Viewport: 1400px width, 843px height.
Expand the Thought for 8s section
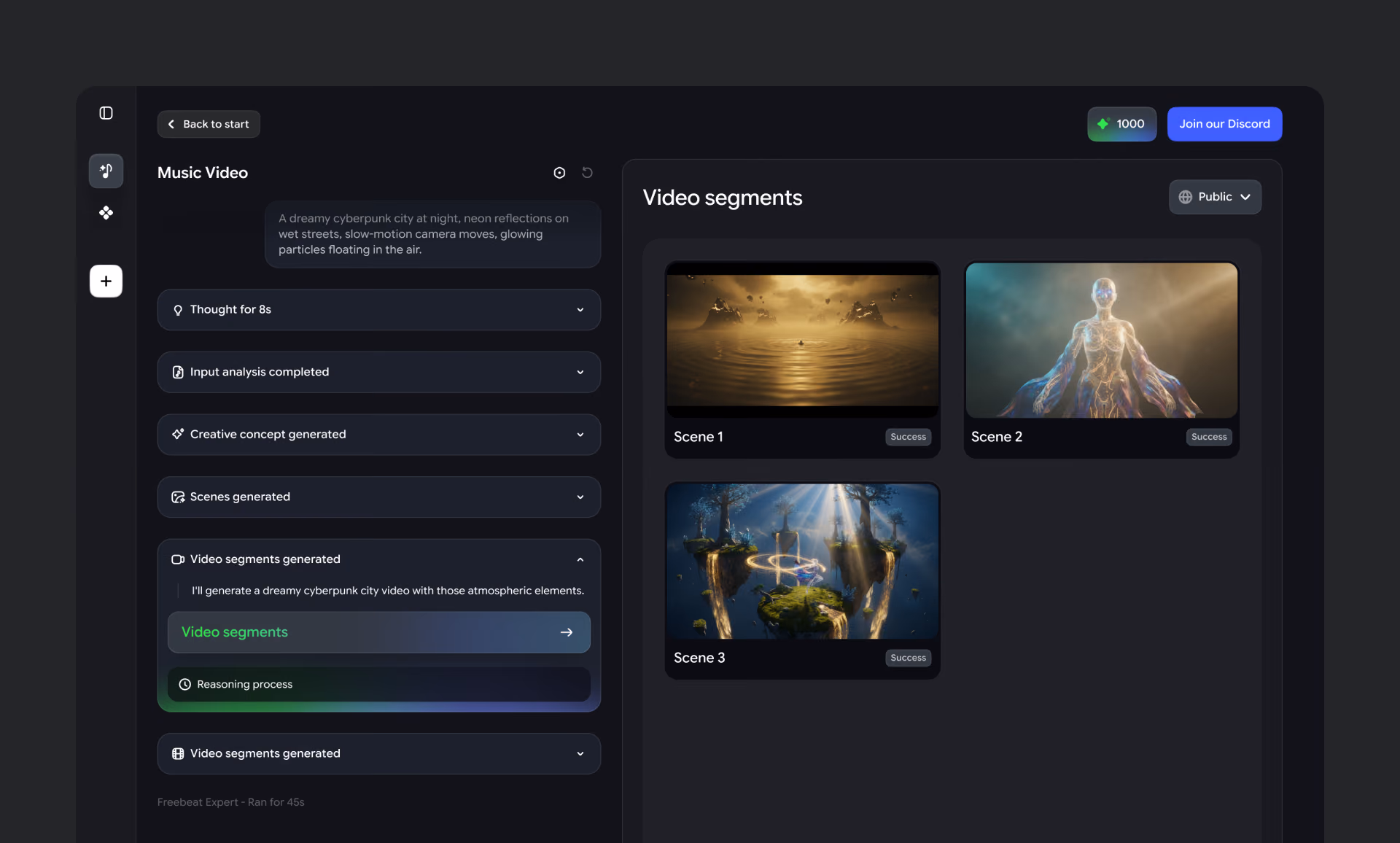379,310
